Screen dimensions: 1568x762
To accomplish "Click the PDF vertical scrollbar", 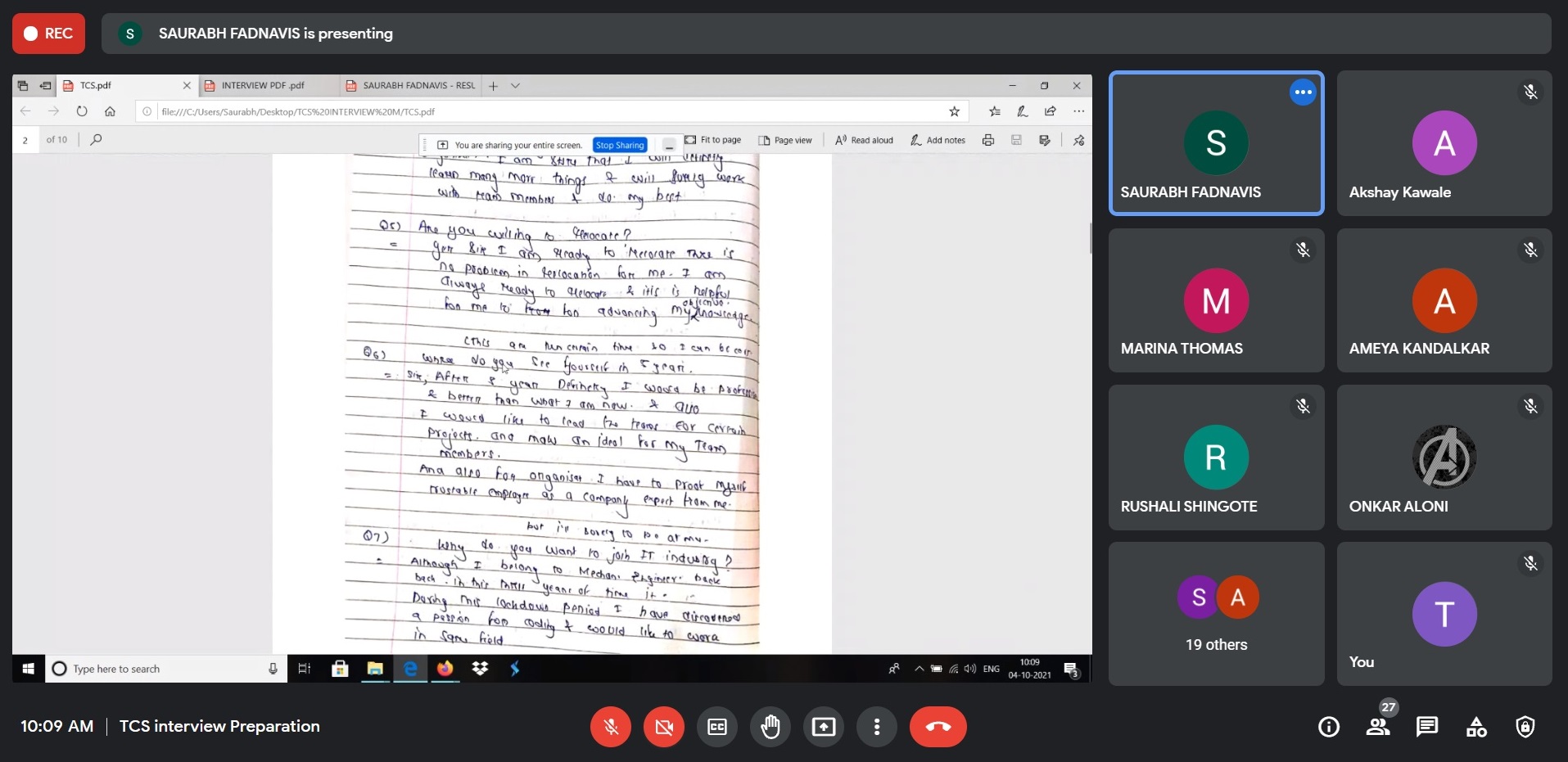I will (1090, 238).
